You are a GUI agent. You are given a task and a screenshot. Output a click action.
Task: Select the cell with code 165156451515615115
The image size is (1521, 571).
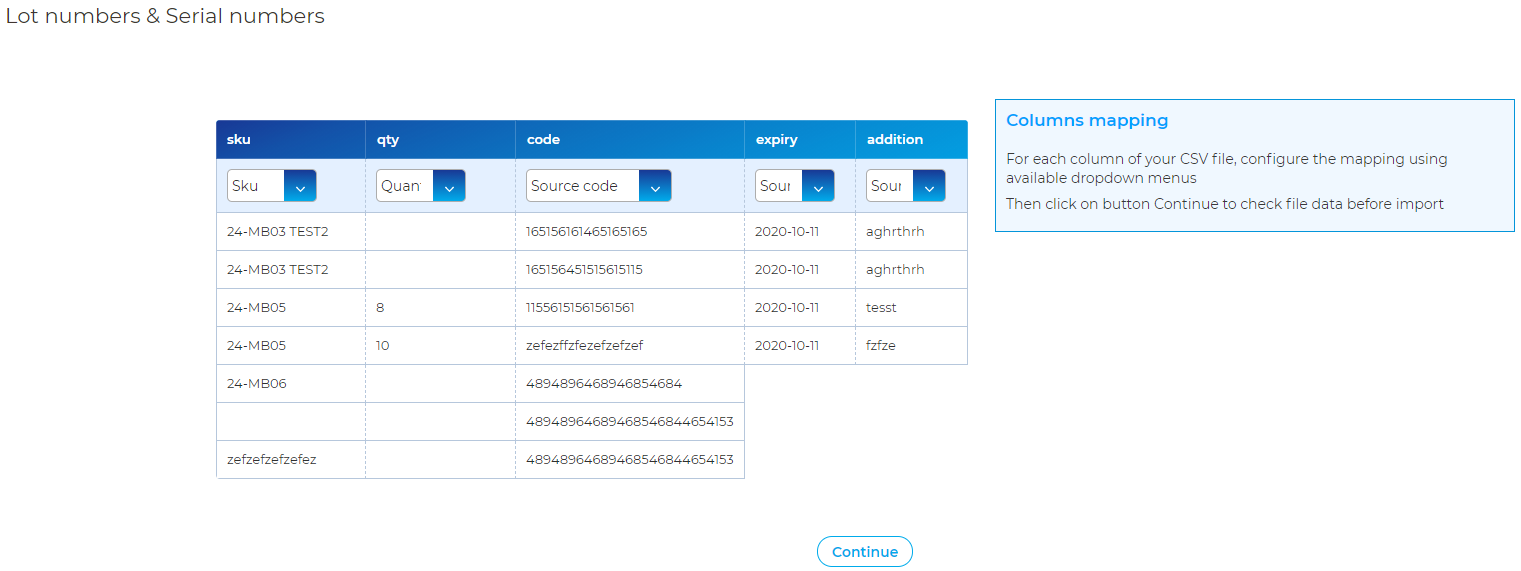pos(630,270)
